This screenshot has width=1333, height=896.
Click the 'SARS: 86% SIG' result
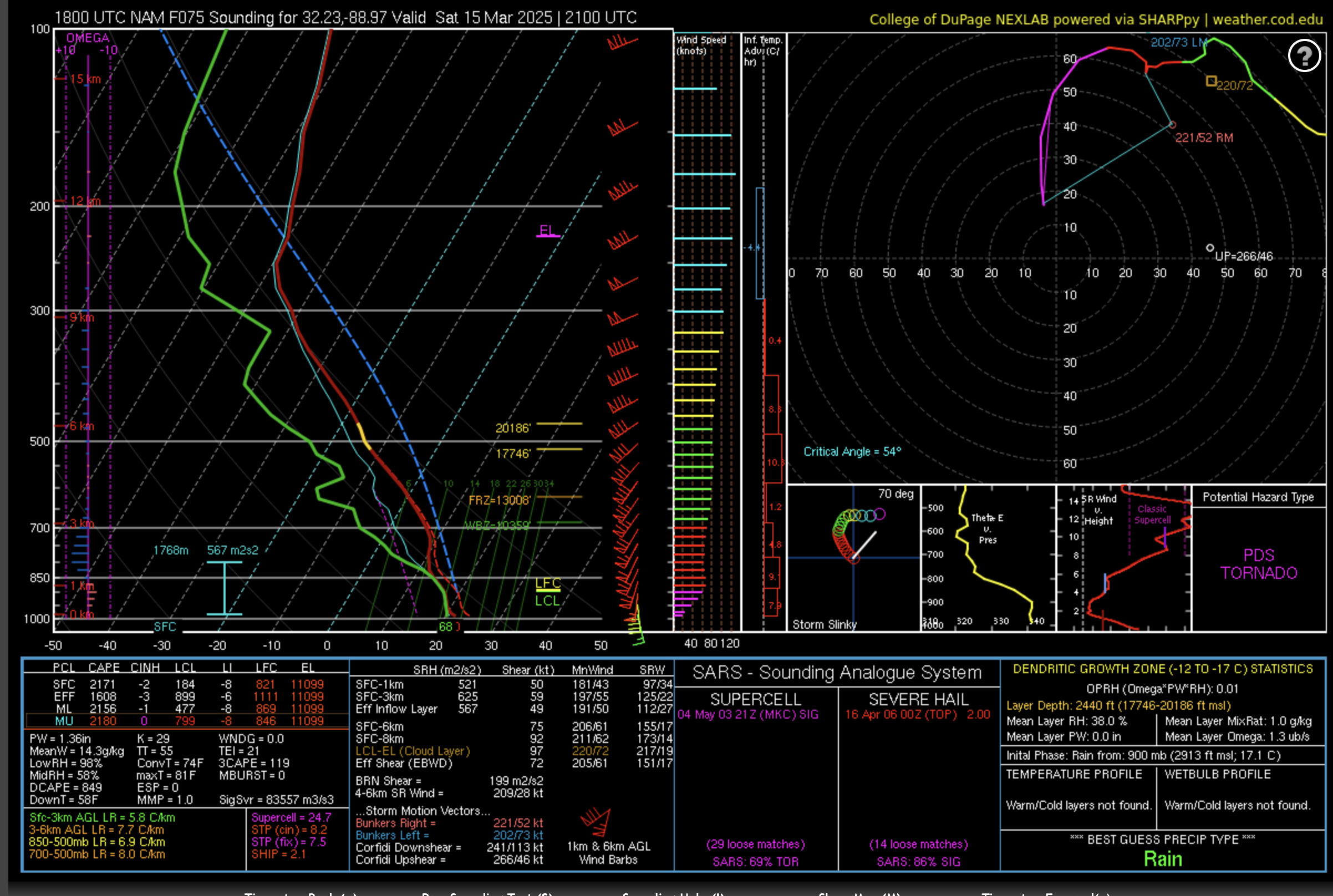(919, 862)
